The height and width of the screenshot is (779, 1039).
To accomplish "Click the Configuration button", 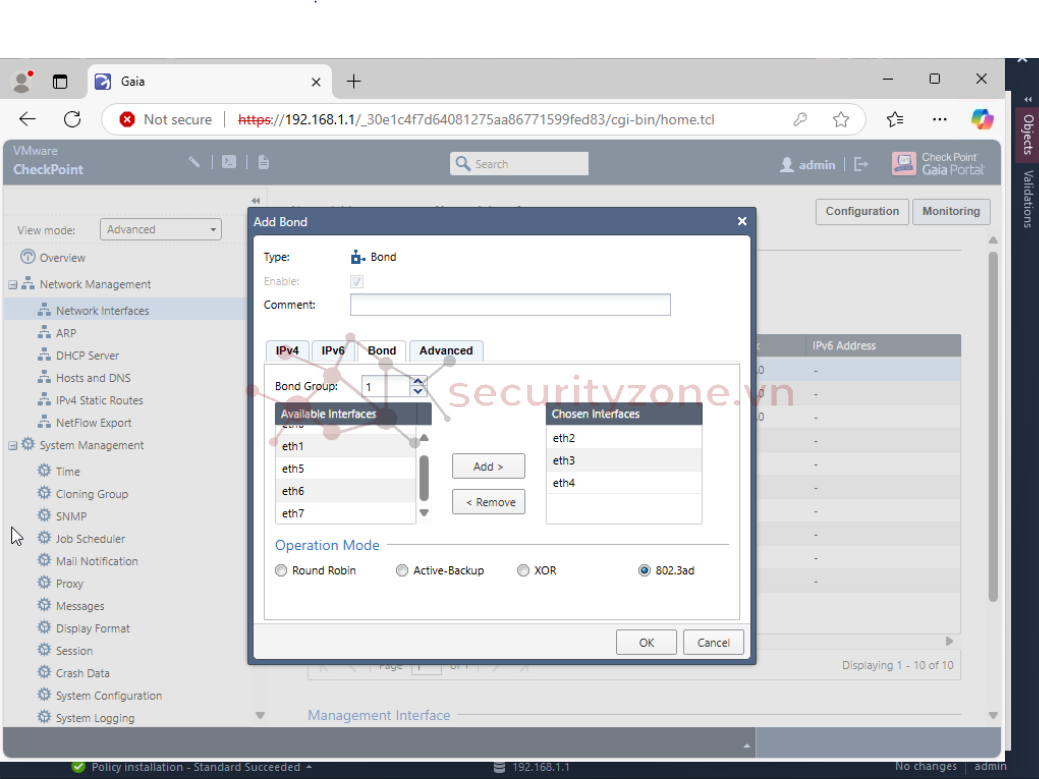I will [862, 211].
